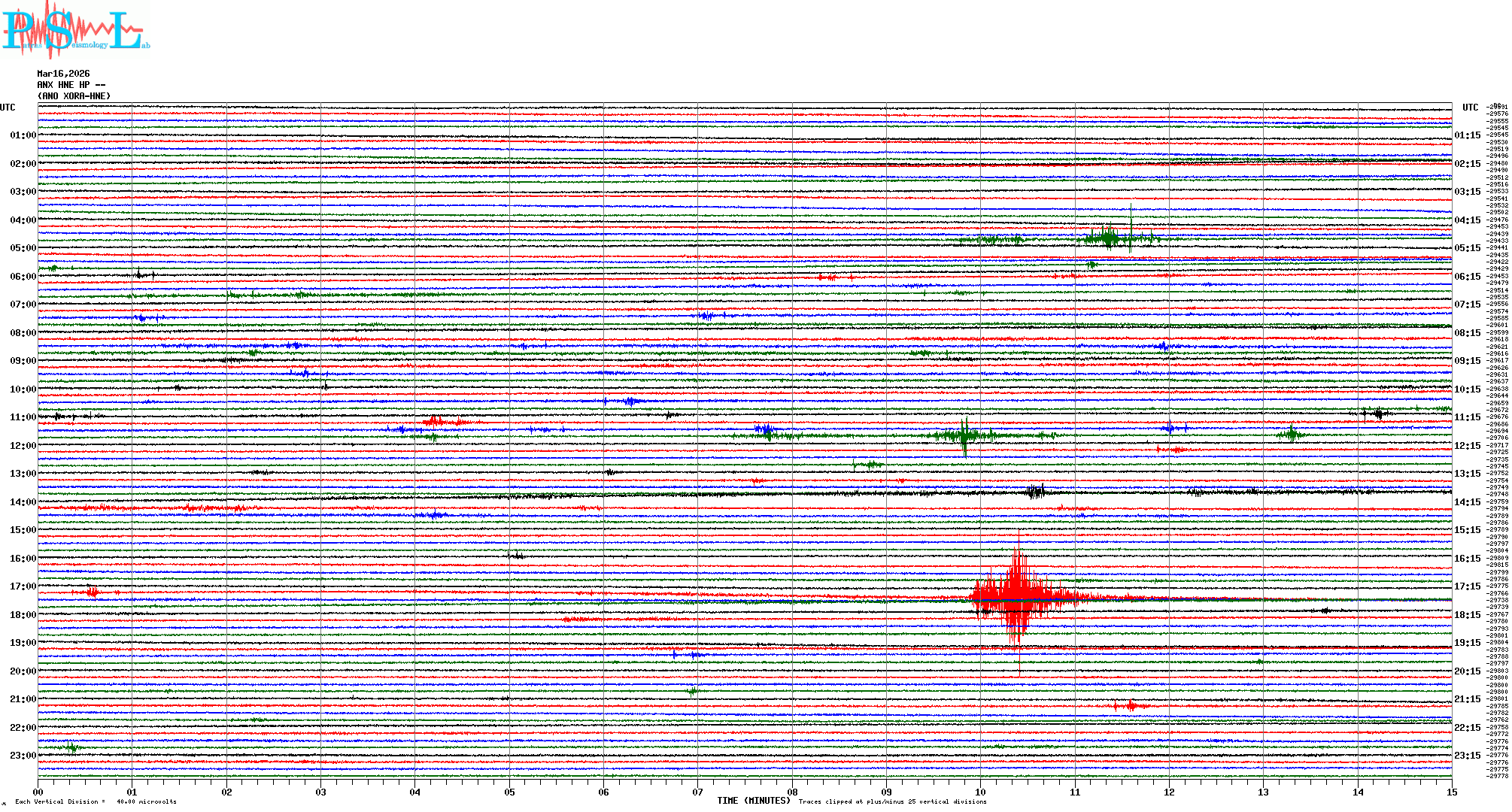Click minute marker 15 on bottom axis
Screen dimensions: 1512x812
coord(1451,792)
